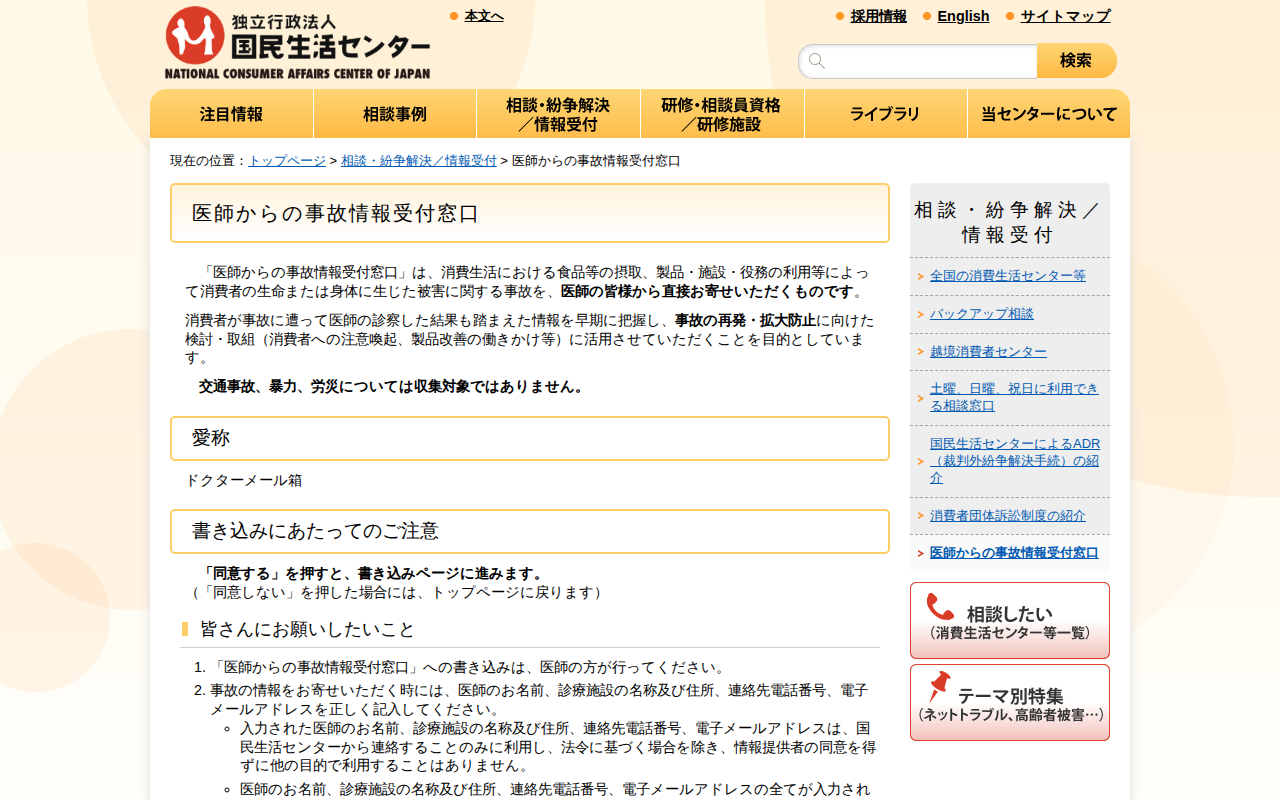Open 研修・相談員資格／研修施設 navigation tab
The width and height of the screenshot is (1280, 800).
722,114
